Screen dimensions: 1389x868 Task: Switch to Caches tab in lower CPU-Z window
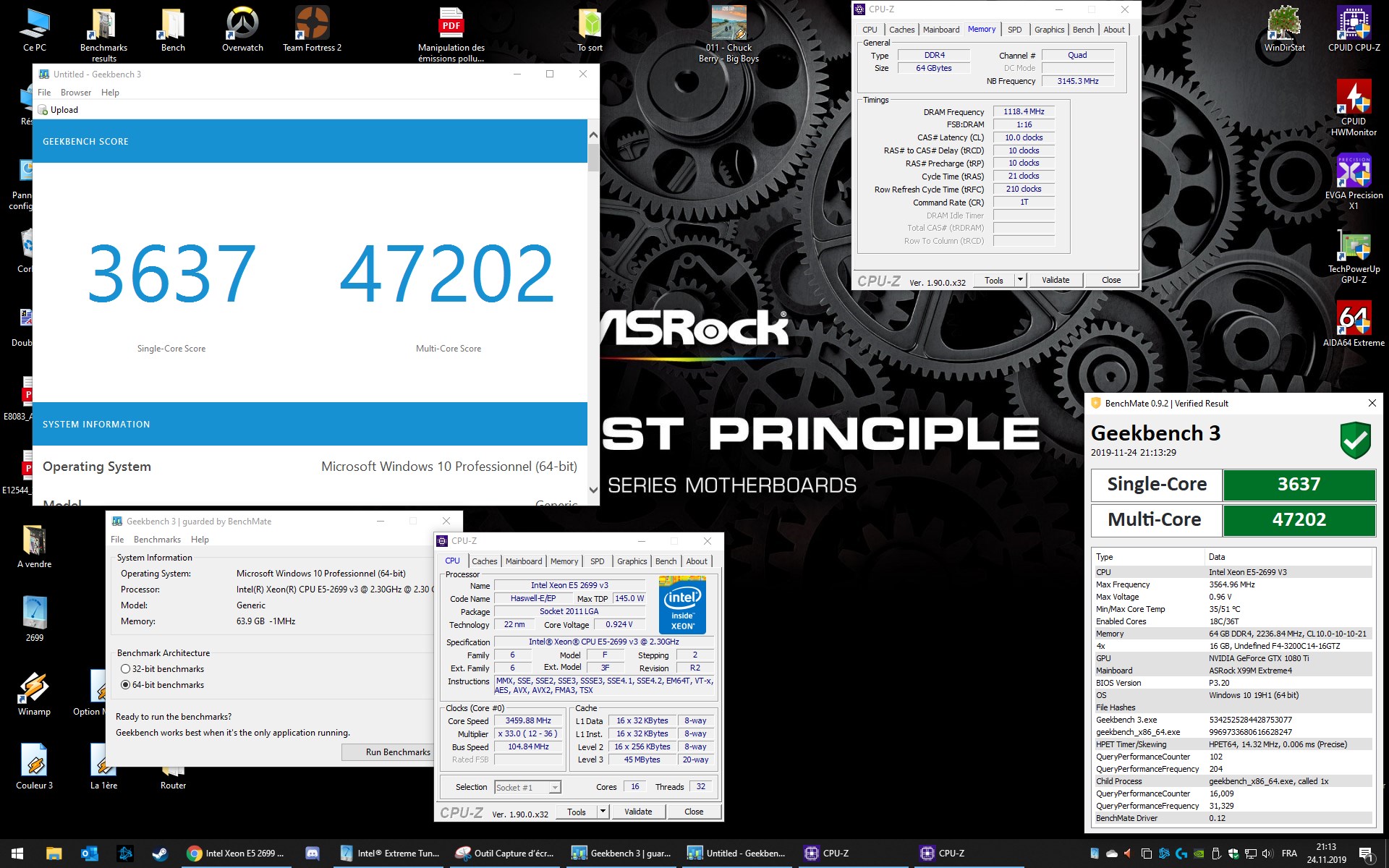click(485, 561)
